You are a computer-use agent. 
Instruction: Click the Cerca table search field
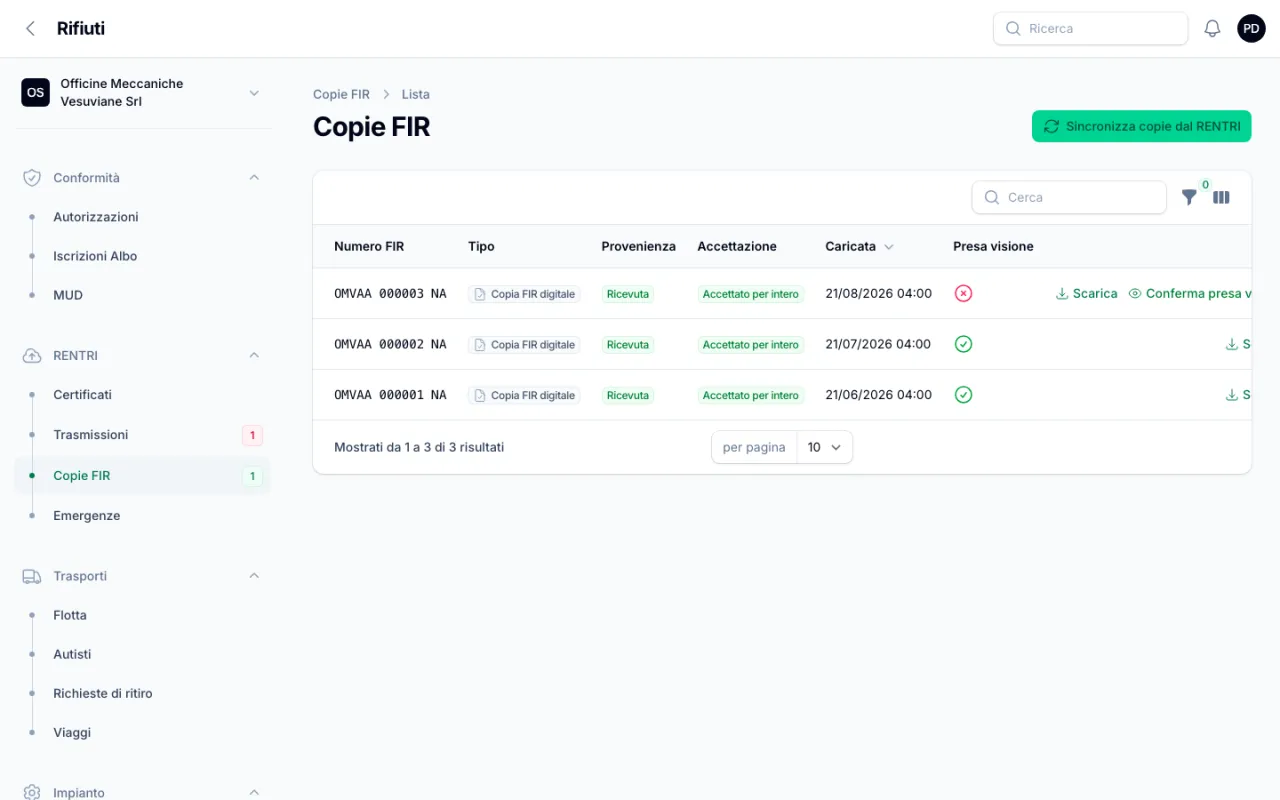[x=1069, y=197]
